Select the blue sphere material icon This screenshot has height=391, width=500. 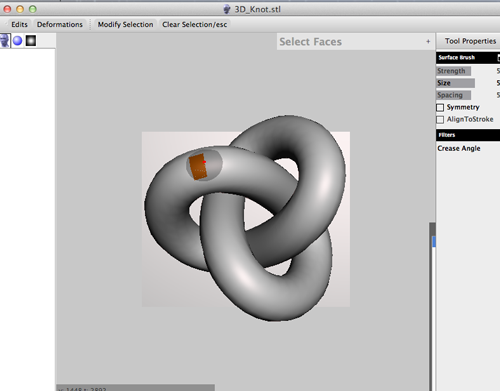point(17,41)
